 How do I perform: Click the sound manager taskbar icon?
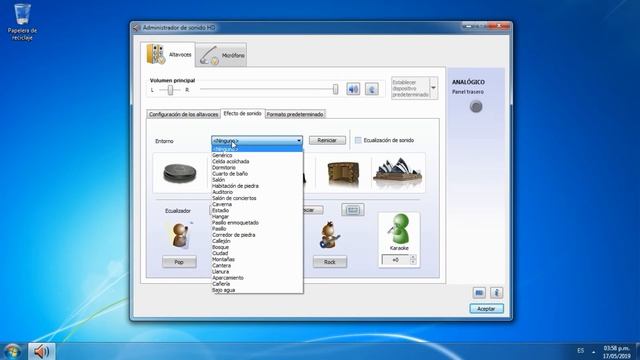tap(42, 351)
